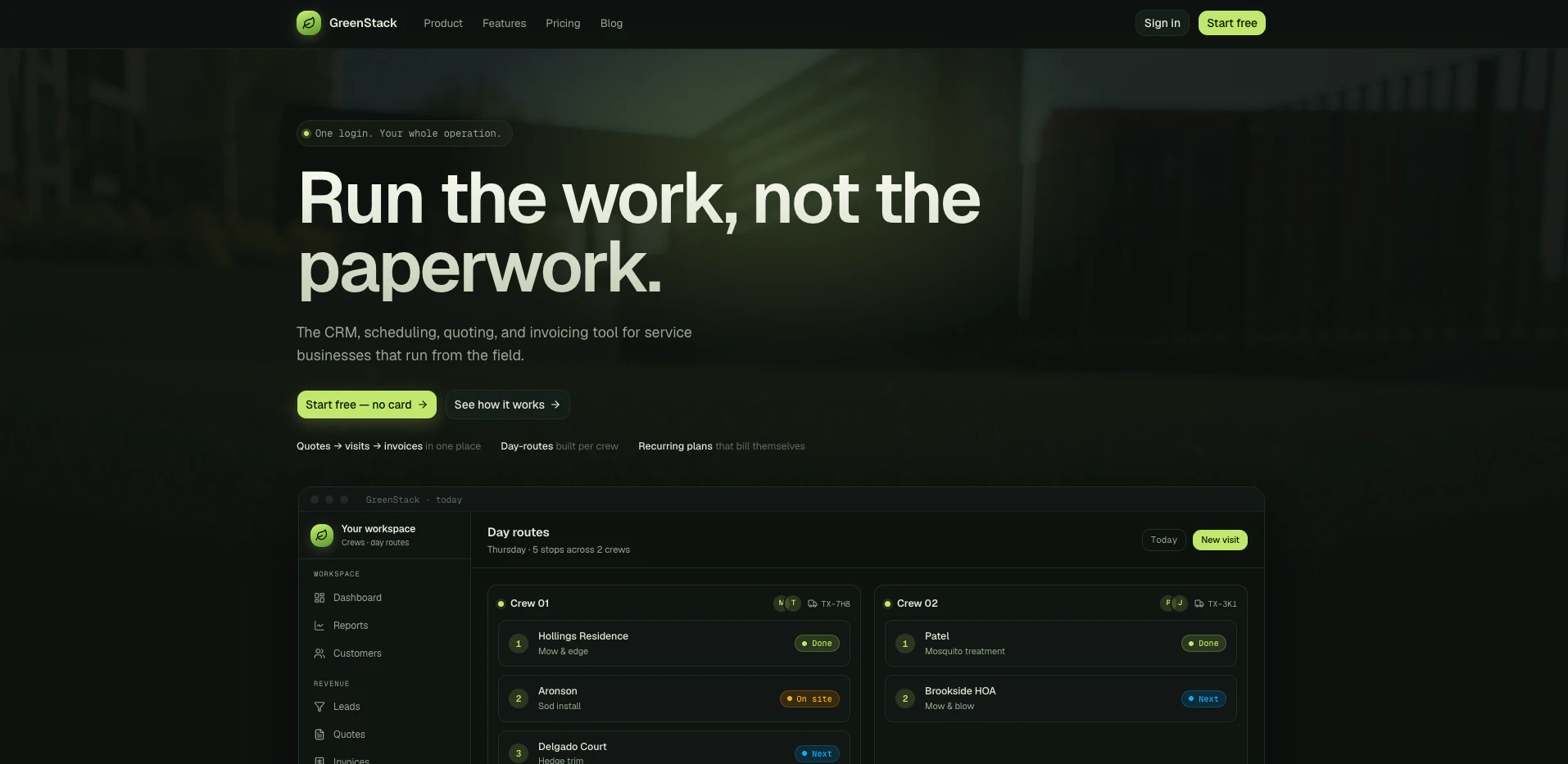
Task: Click the 'Recurring plans' feature text
Action: [x=675, y=446]
